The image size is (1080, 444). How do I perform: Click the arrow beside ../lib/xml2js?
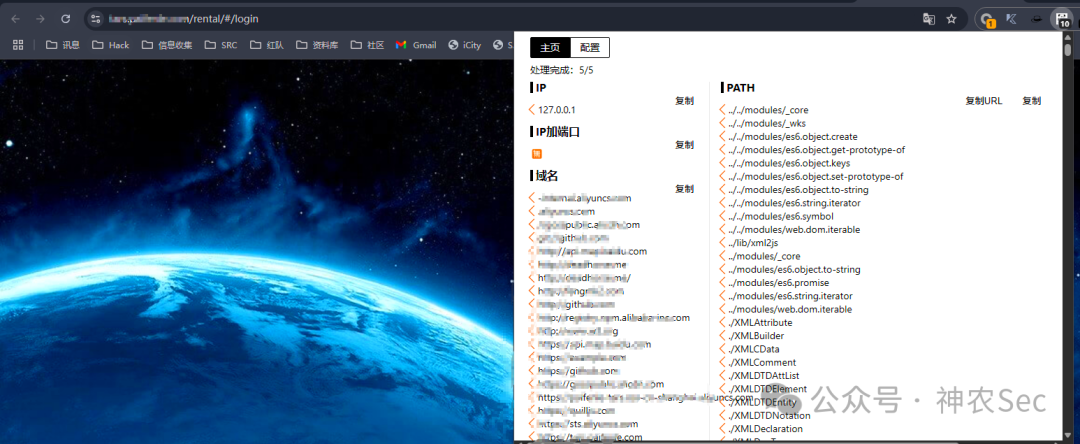(x=722, y=243)
